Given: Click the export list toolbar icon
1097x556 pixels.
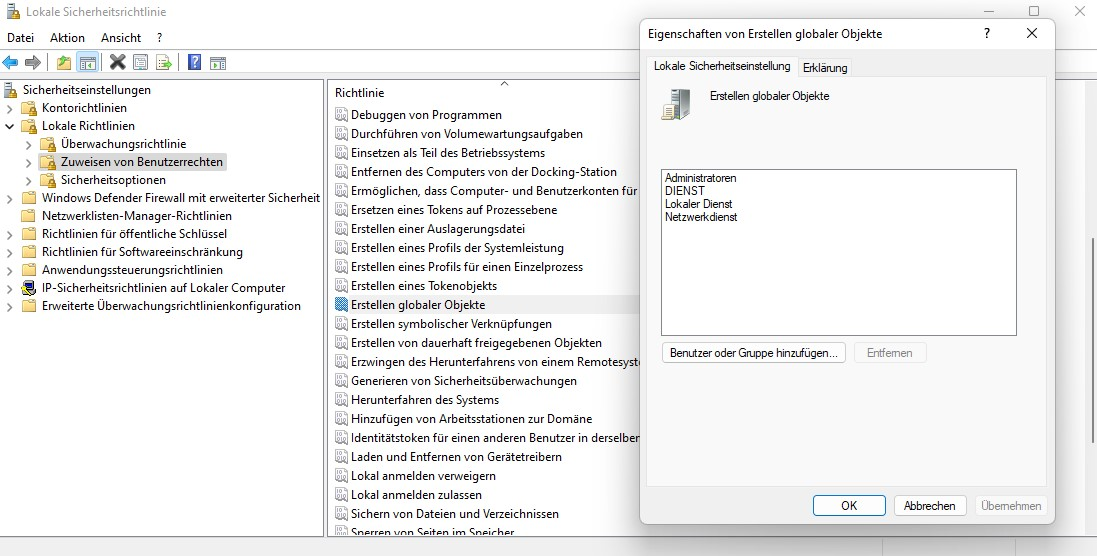Looking at the screenshot, I should pyautogui.click(x=164, y=62).
